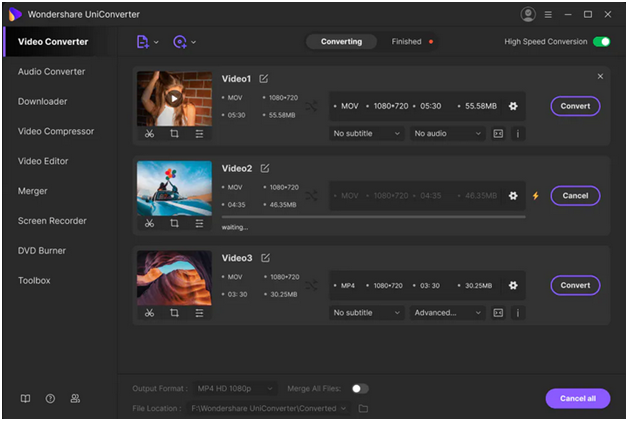This screenshot has width=628, height=421.
Task: Open Output Format MP4 HD 1080p dropdown
Action: coord(235,389)
